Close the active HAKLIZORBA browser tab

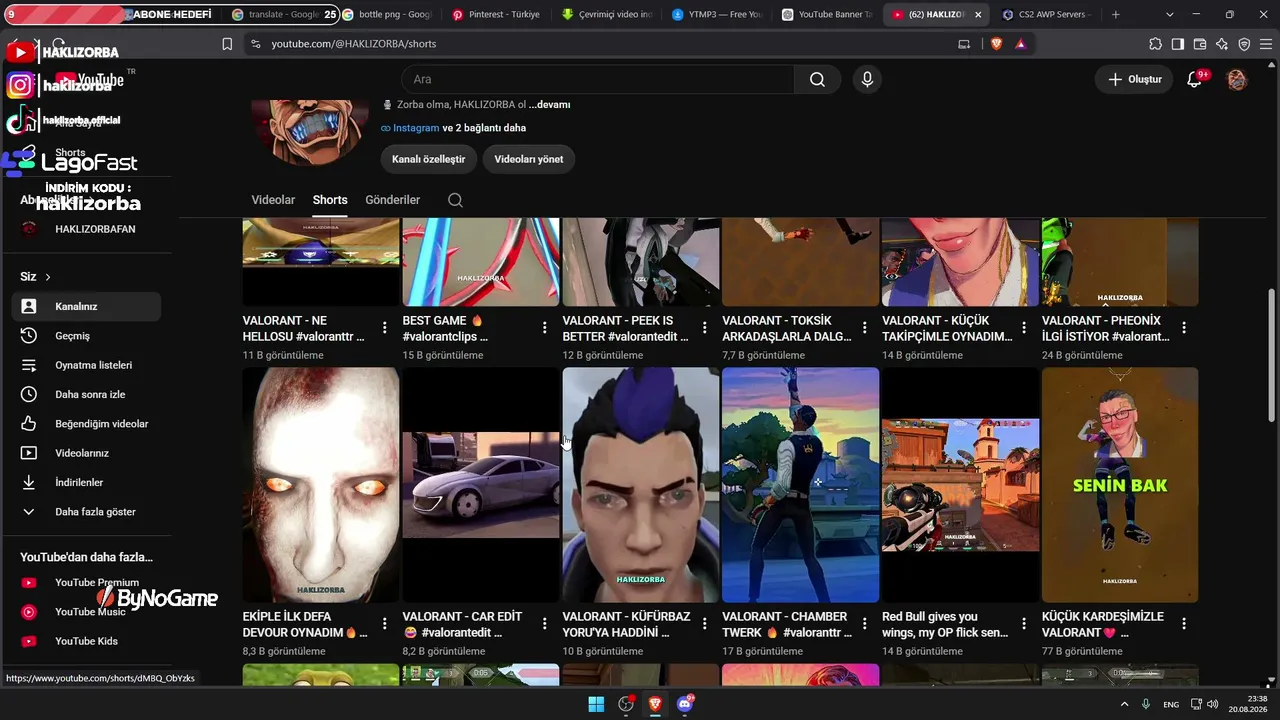[x=978, y=15]
